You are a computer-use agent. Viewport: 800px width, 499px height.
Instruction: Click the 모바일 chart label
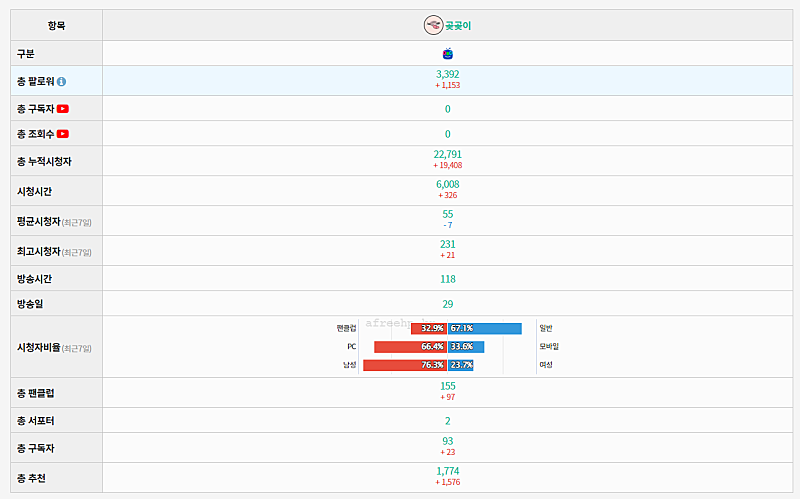549,346
